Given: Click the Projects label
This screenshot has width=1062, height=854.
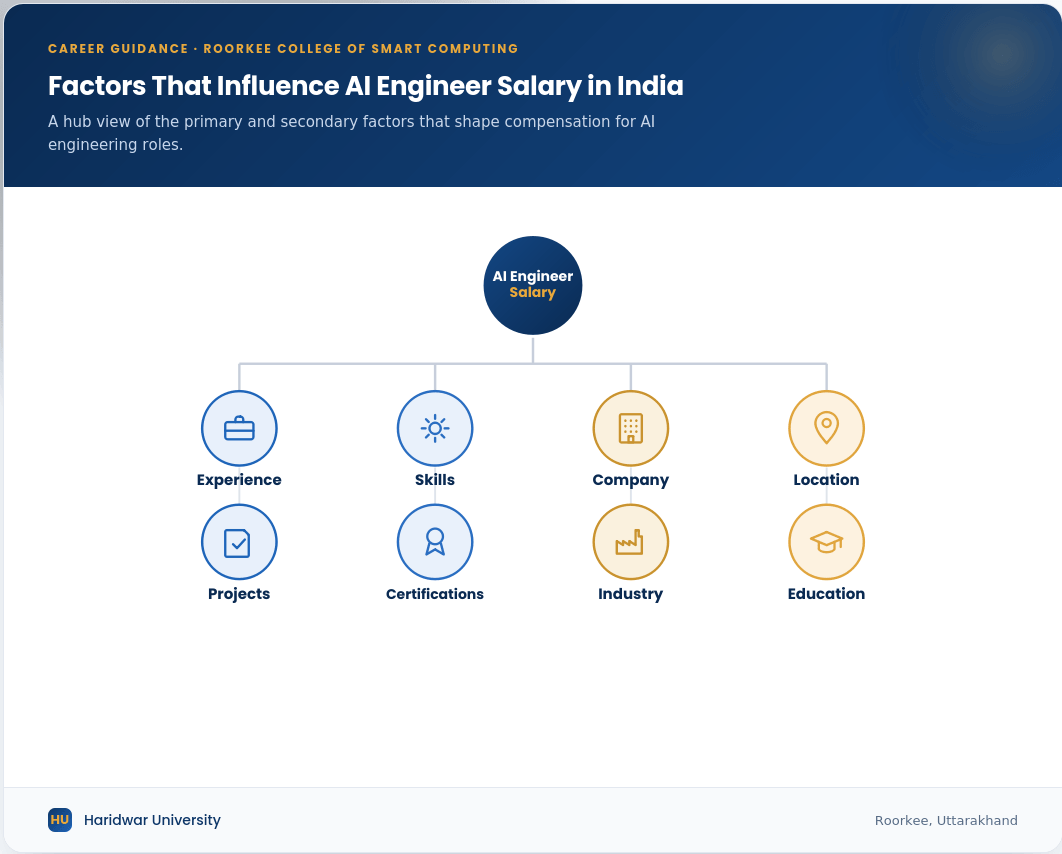Looking at the screenshot, I should (x=239, y=594).
